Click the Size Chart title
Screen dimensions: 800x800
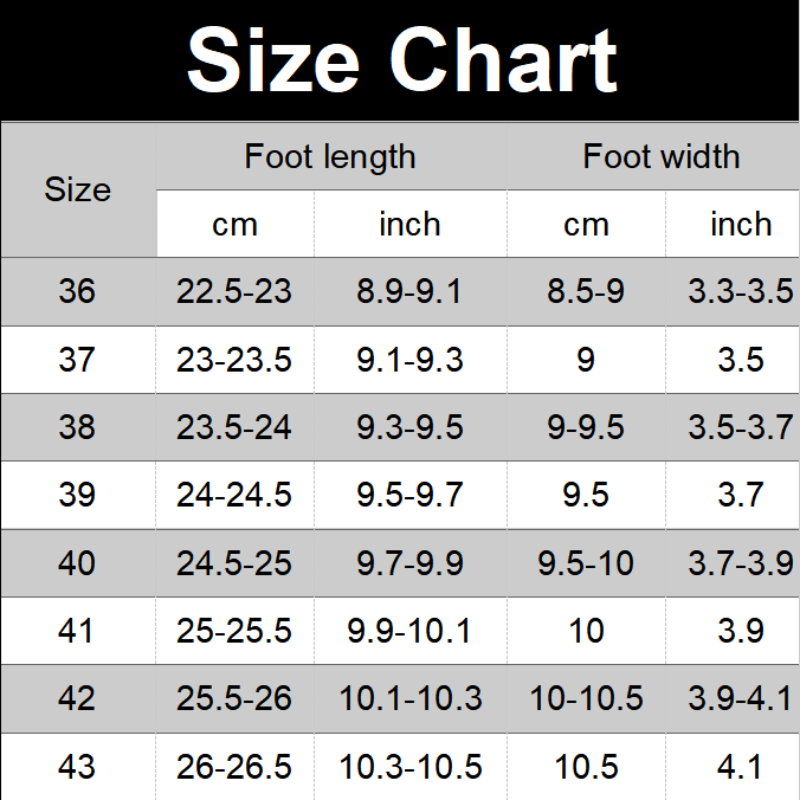pos(401,60)
